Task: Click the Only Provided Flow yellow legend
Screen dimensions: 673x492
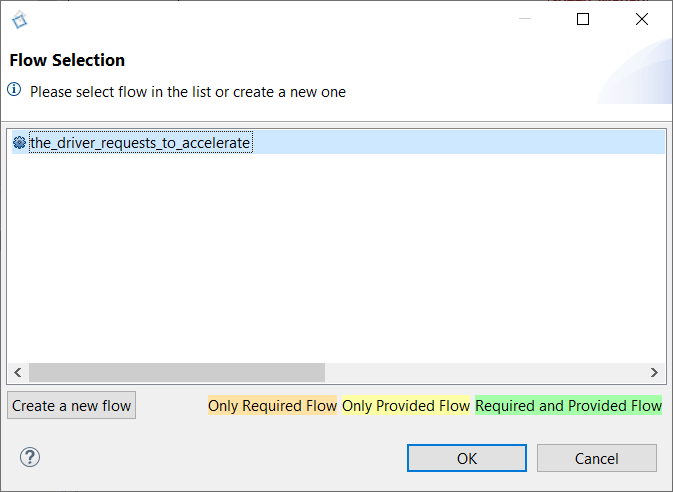Action: tap(406, 405)
